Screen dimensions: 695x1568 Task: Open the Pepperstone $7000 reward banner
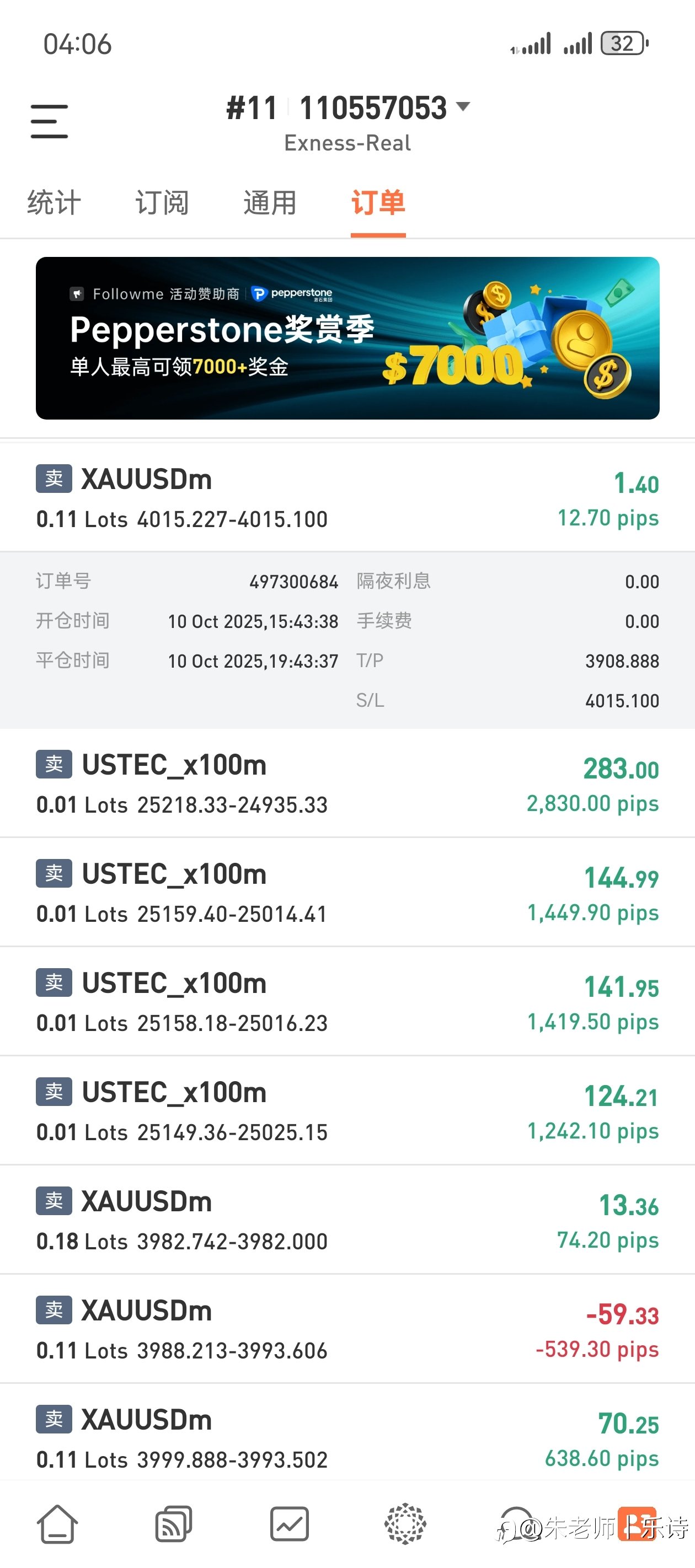347,338
